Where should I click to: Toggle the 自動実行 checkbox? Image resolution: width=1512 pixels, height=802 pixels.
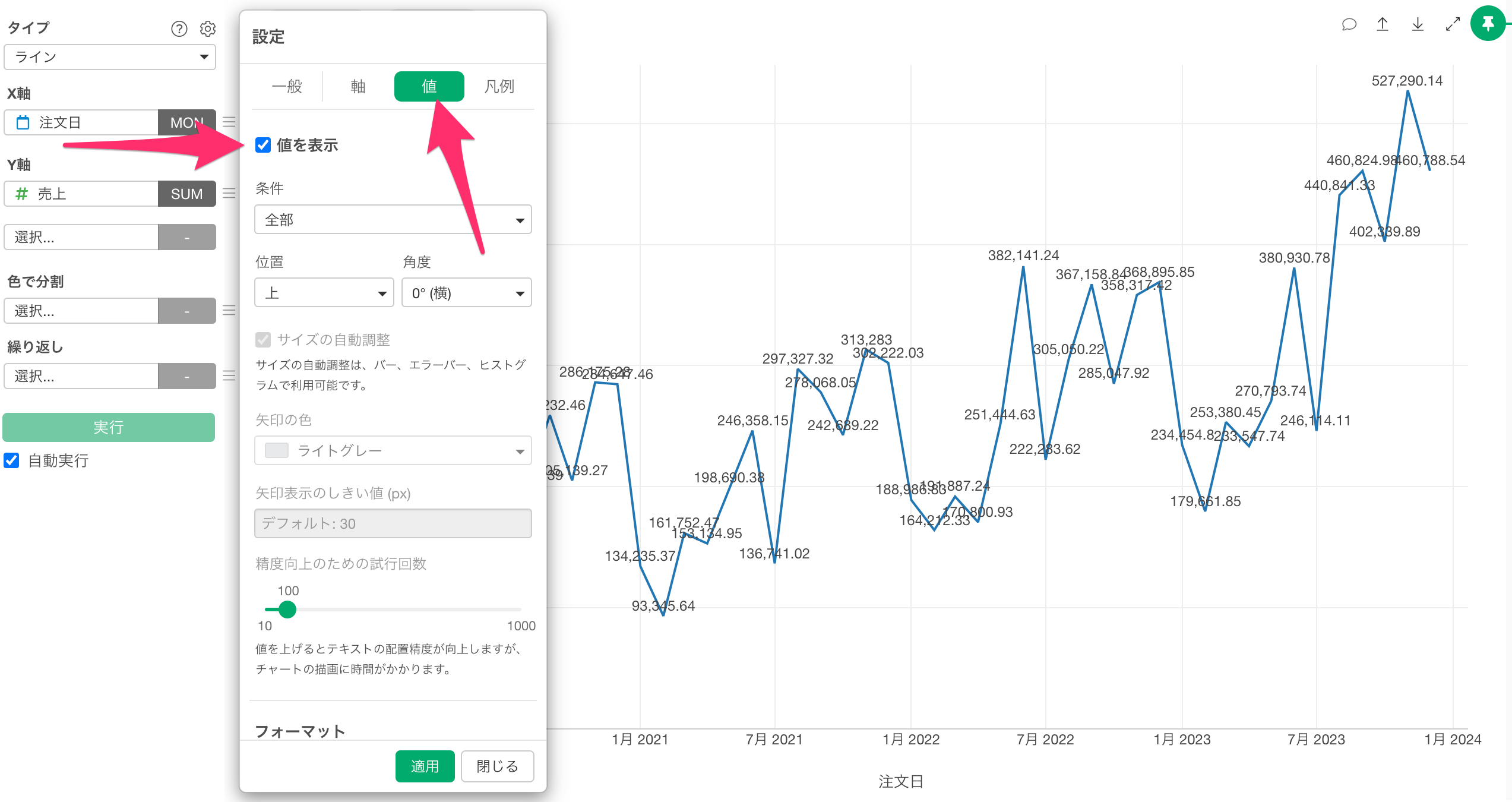(12, 460)
